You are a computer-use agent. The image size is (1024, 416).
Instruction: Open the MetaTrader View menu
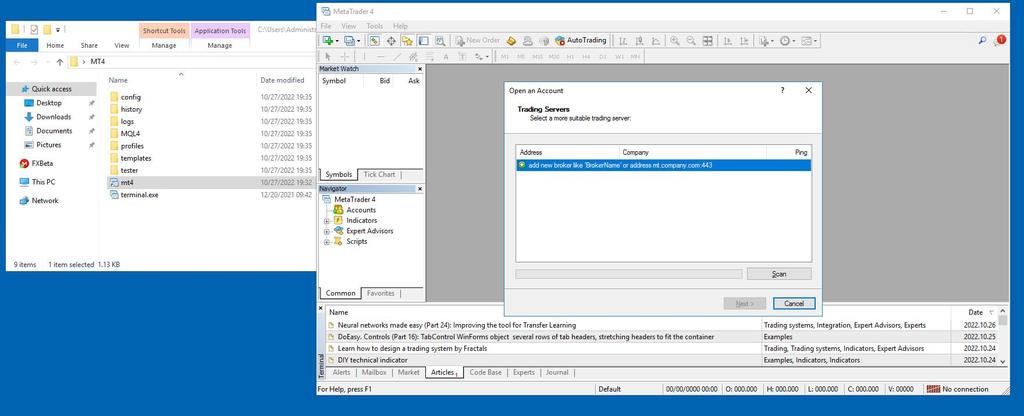click(x=349, y=26)
